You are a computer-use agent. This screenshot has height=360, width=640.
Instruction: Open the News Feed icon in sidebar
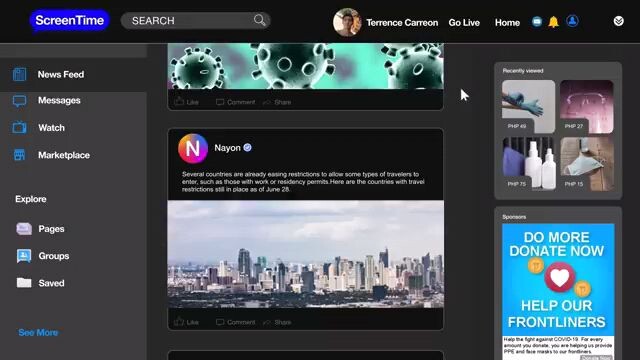click(x=19, y=74)
